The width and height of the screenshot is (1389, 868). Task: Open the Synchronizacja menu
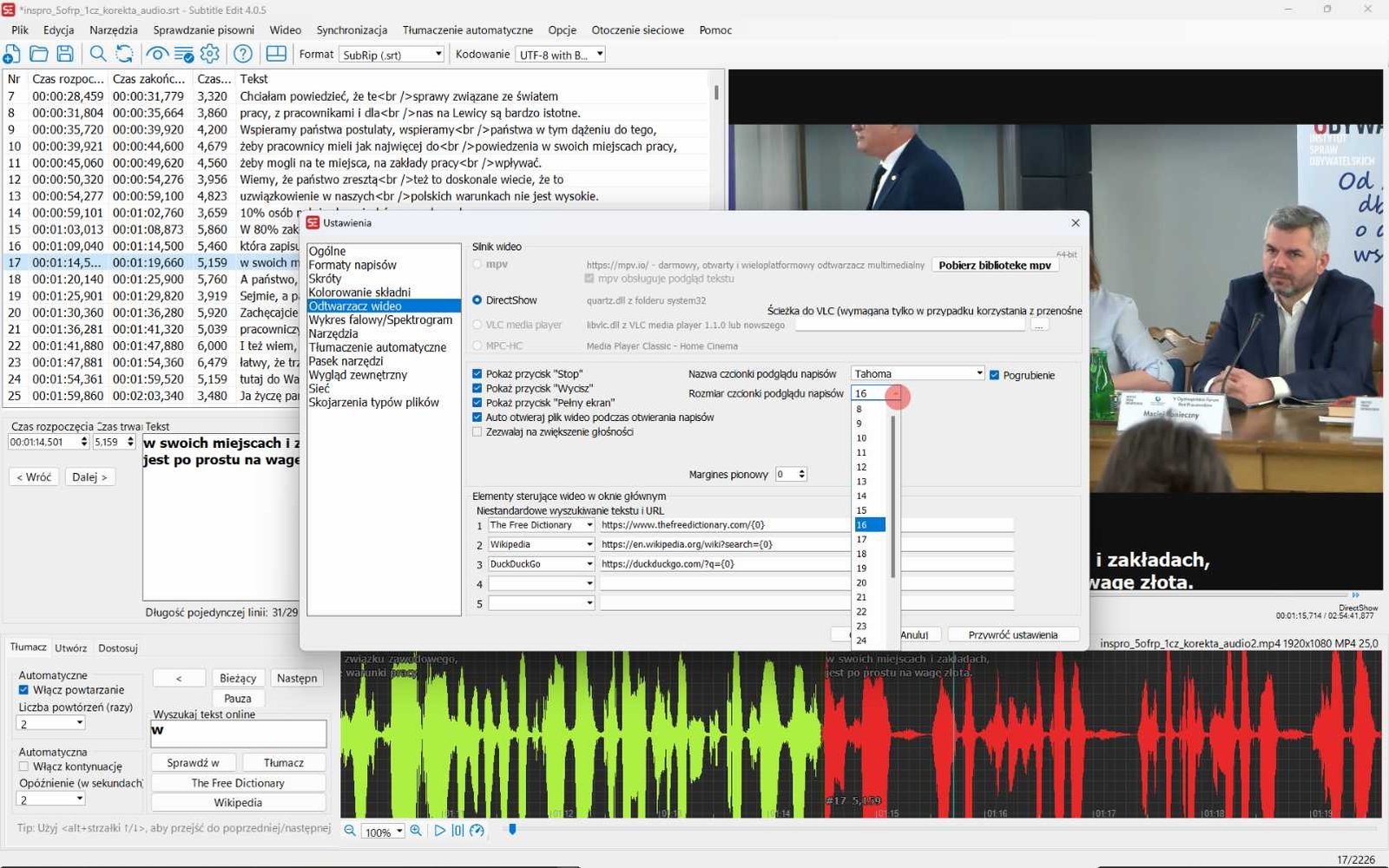(352, 30)
